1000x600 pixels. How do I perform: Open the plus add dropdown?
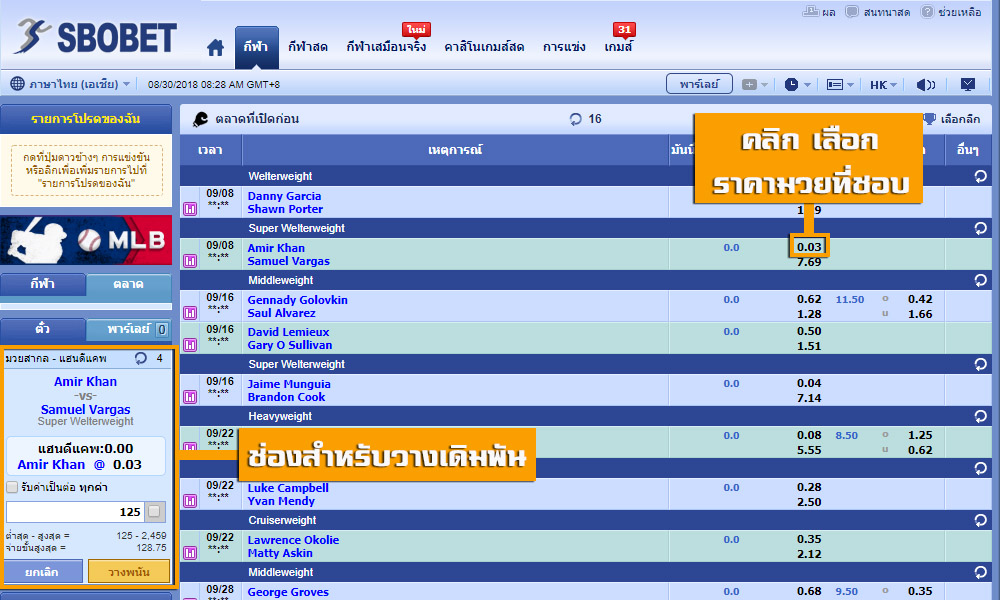(754, 84)
